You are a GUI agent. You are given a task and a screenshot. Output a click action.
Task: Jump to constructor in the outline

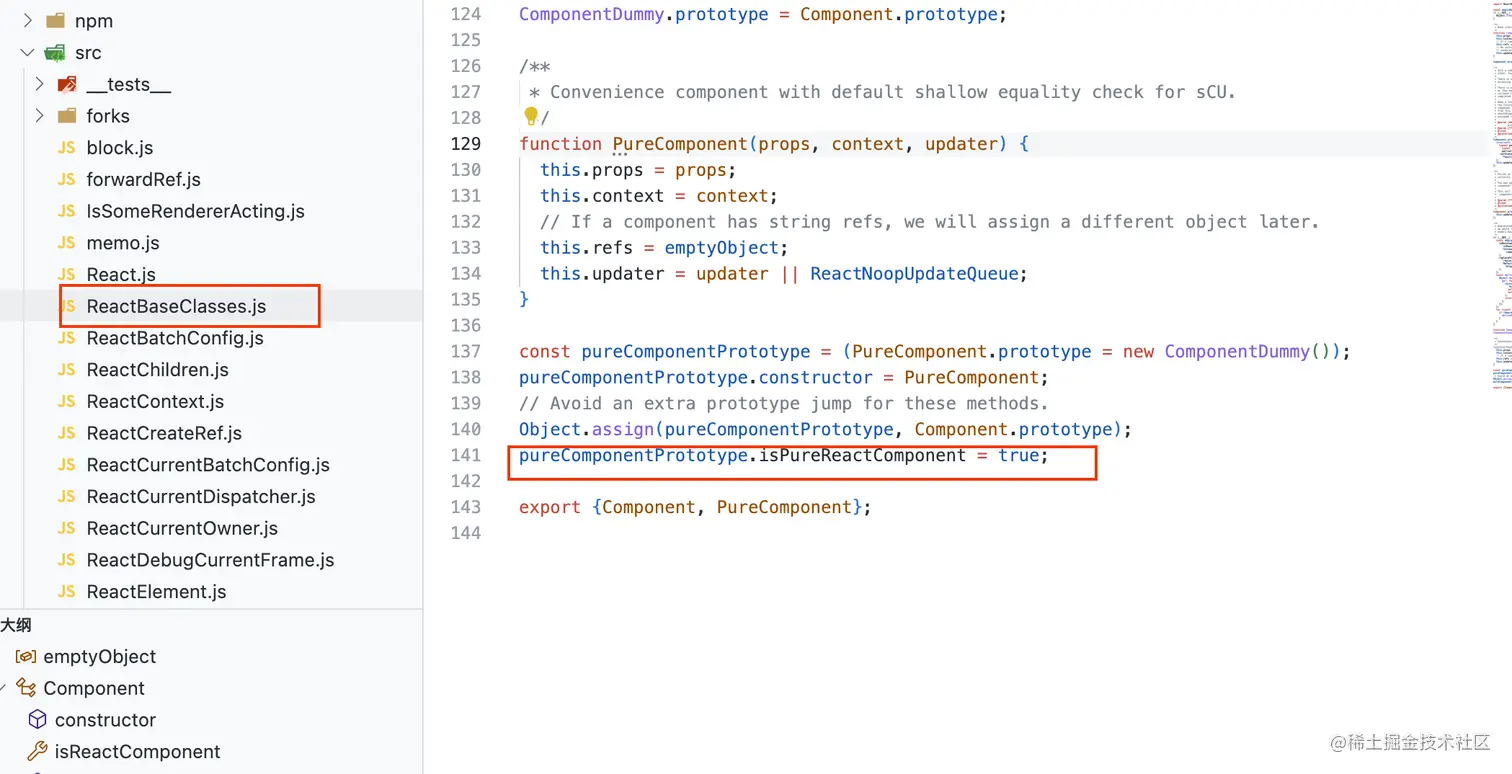pos(106,720)
